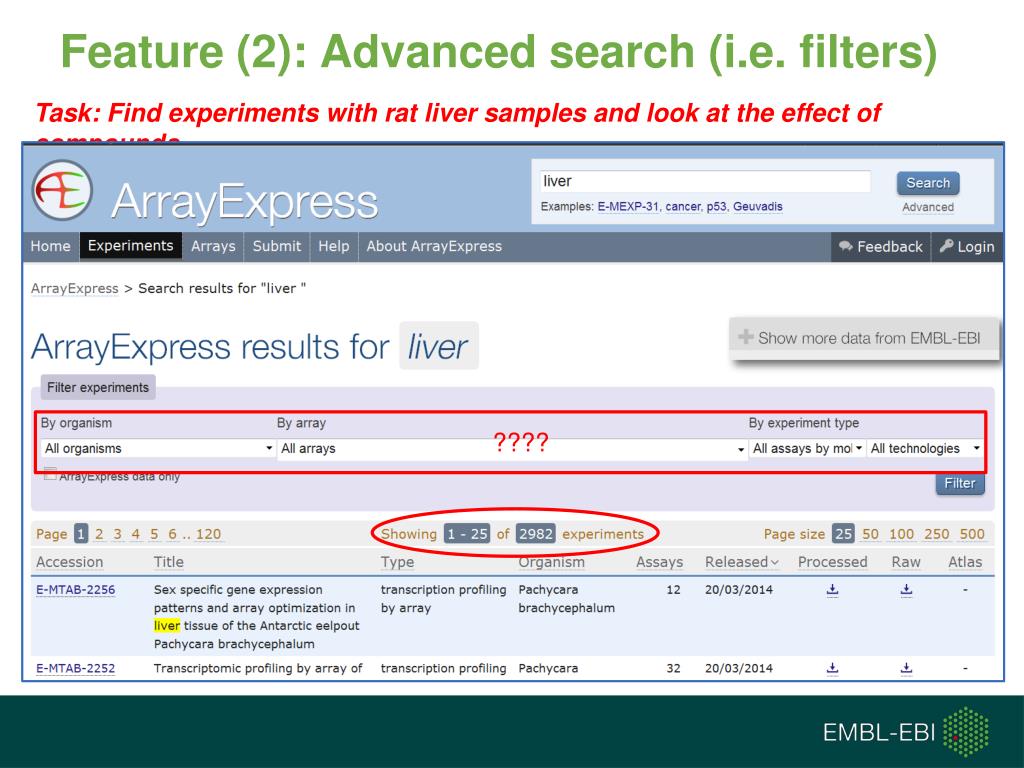
Task: Sort by Accession column header
Action: coord(69,562)
